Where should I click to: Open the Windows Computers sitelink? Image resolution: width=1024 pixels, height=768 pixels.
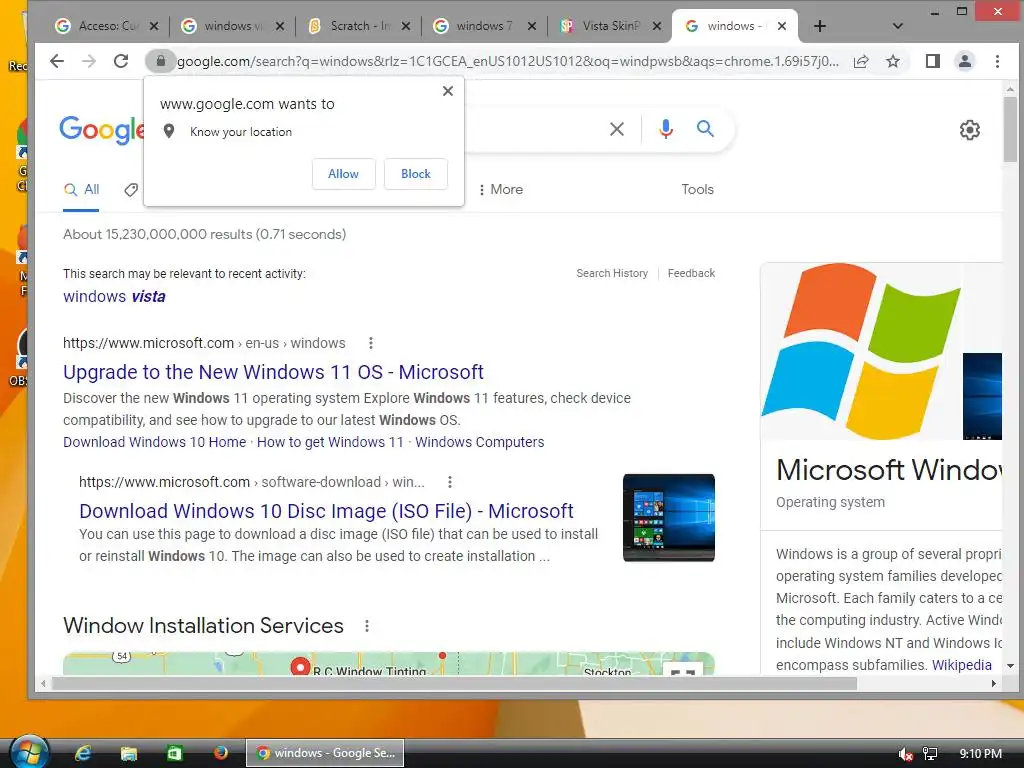pyautogui.click(x=479, y=442)
